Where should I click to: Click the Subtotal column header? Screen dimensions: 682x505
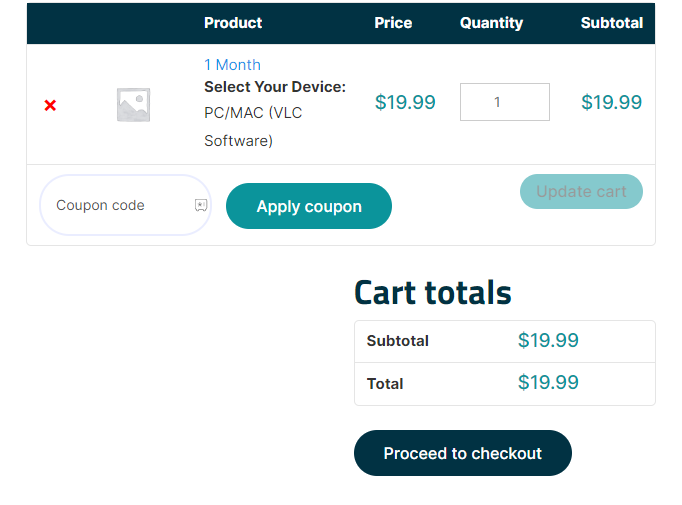[x=611, y=23]
